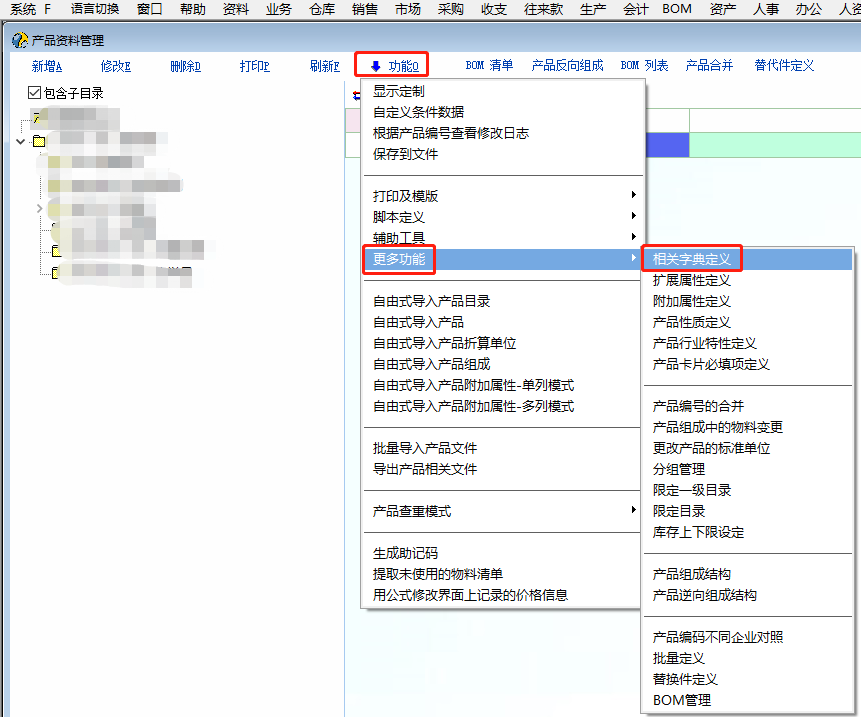861x717 pixels.
Task: Click the yellow folder icon beside the expanded tree node
Action: tap(39, 142)
